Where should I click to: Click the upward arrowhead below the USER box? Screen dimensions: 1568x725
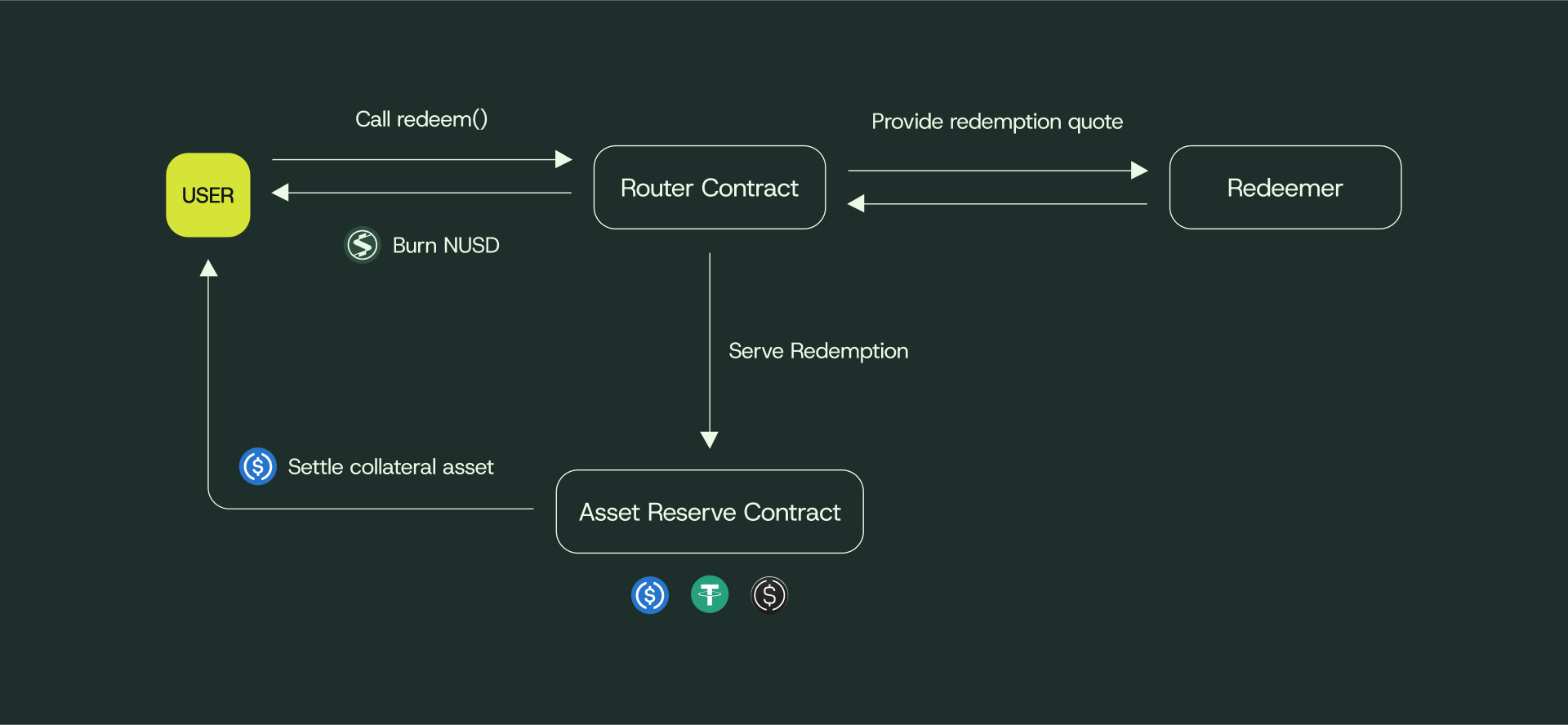pyautogui.click(x=209, y=269)
